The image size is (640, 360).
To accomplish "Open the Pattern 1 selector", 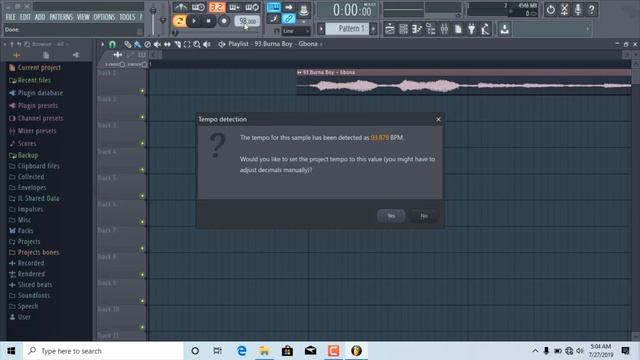I will click(x=347, y=29).
